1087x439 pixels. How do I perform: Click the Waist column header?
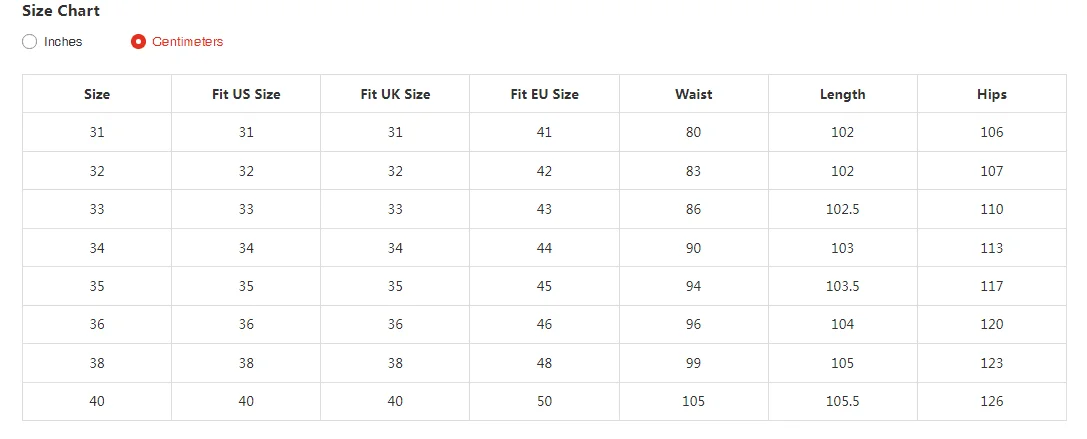click(693, 94)
